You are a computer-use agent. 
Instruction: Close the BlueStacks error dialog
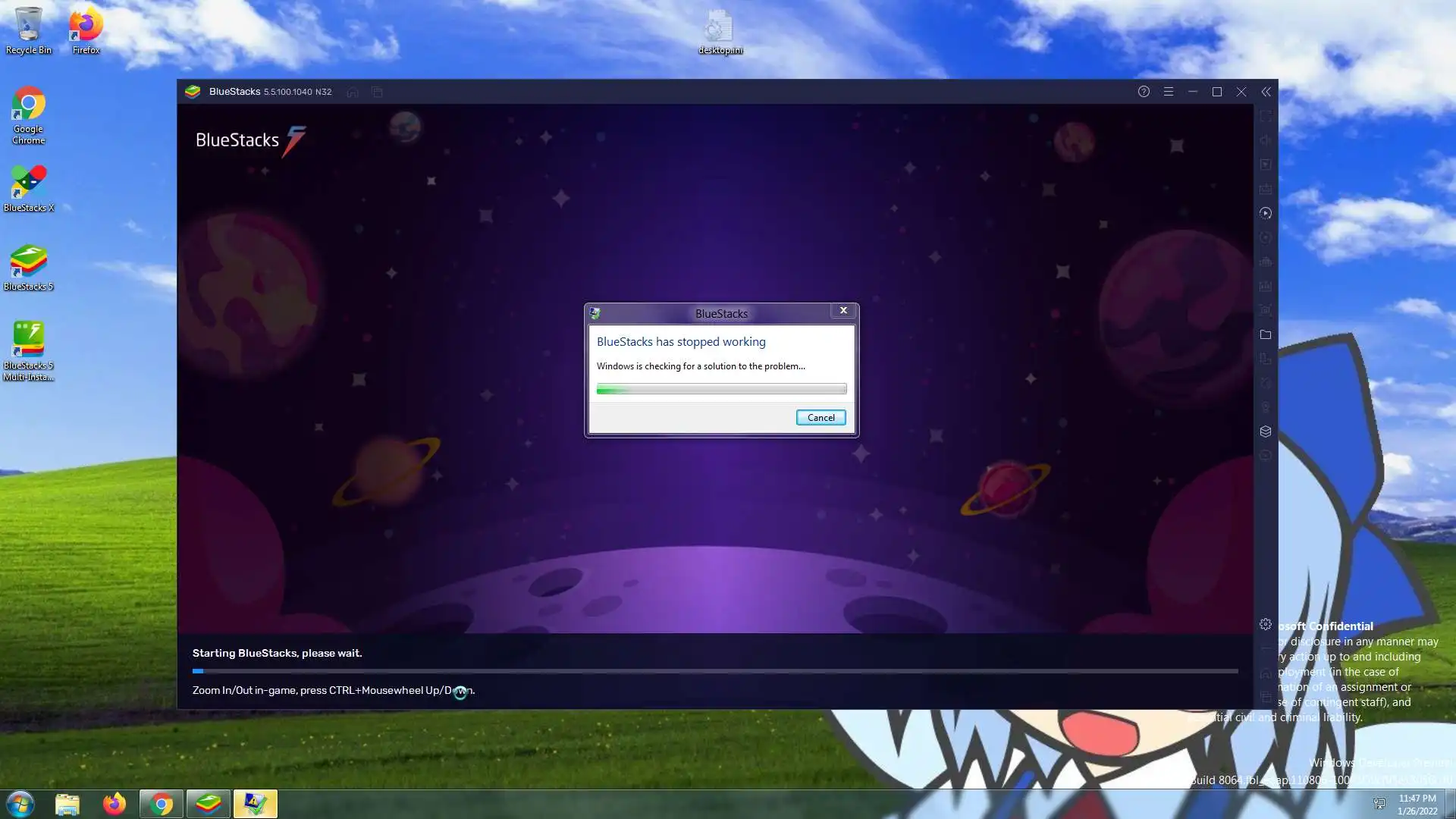843,311
